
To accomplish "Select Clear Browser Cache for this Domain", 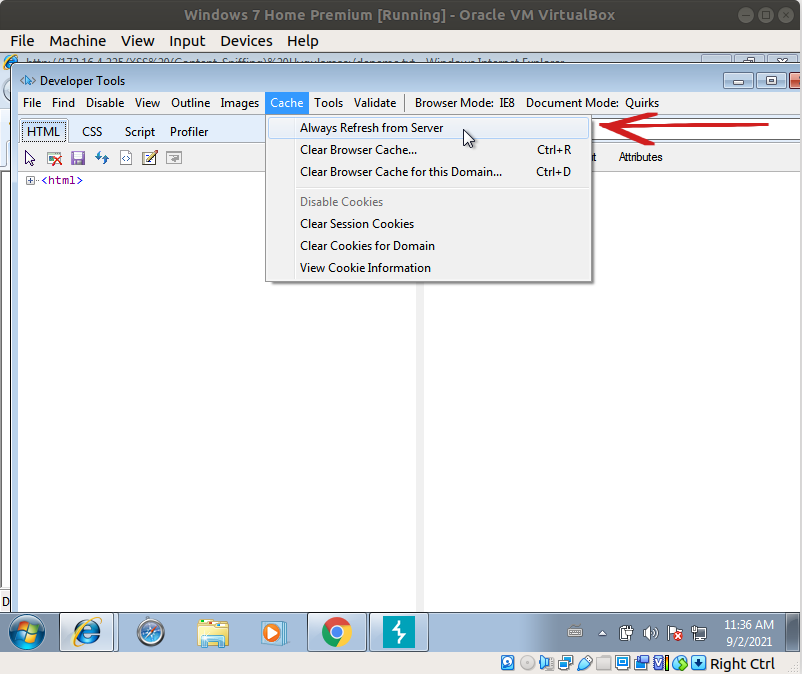I will pos(429,172).
